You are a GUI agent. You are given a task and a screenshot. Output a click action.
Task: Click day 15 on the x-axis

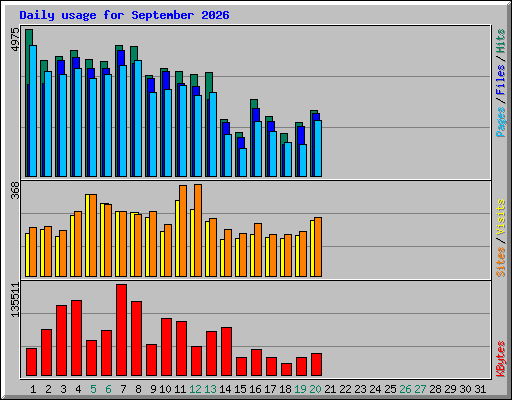pos(240,389)
